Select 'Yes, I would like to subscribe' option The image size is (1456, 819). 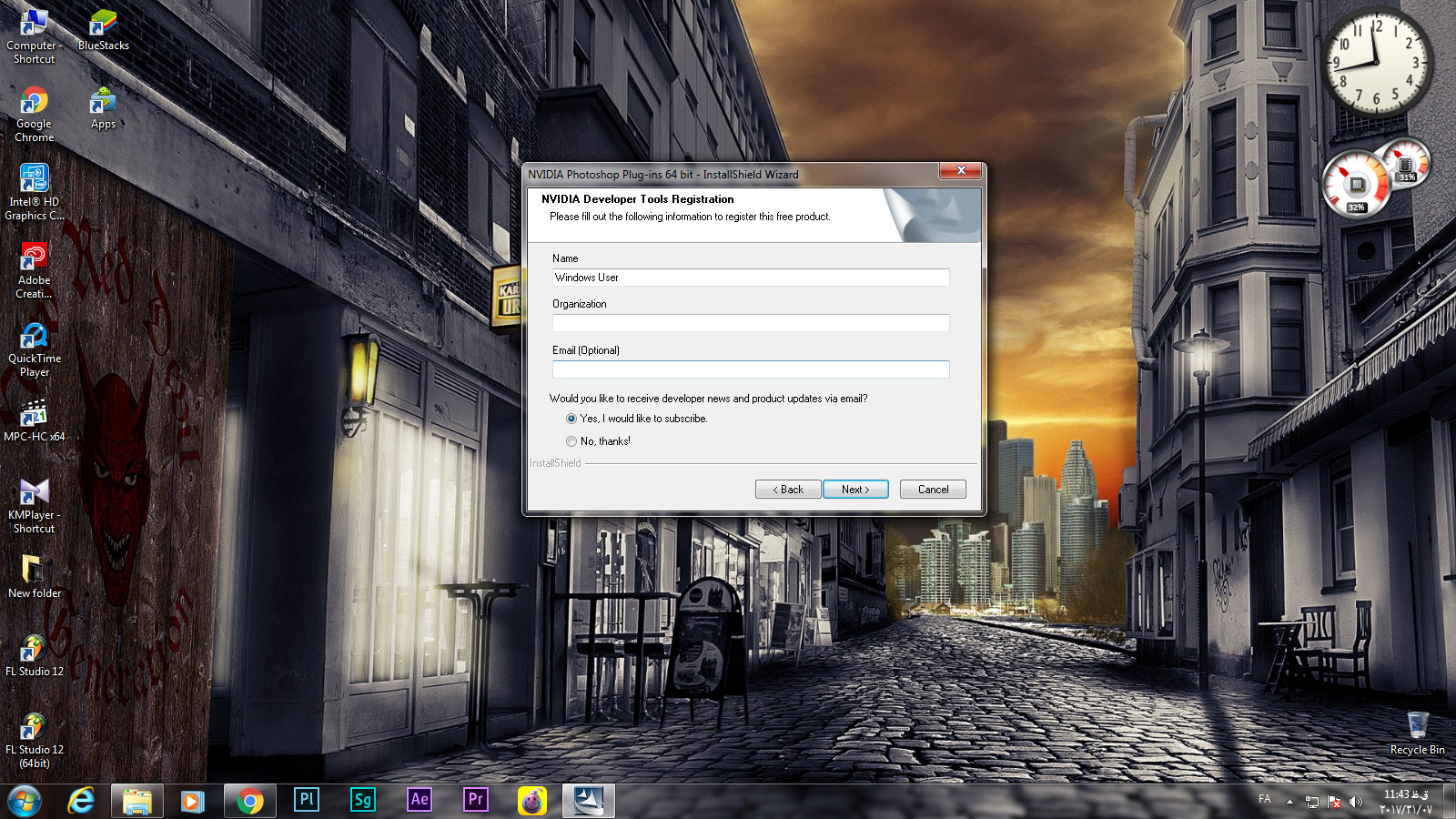[637, 419]
